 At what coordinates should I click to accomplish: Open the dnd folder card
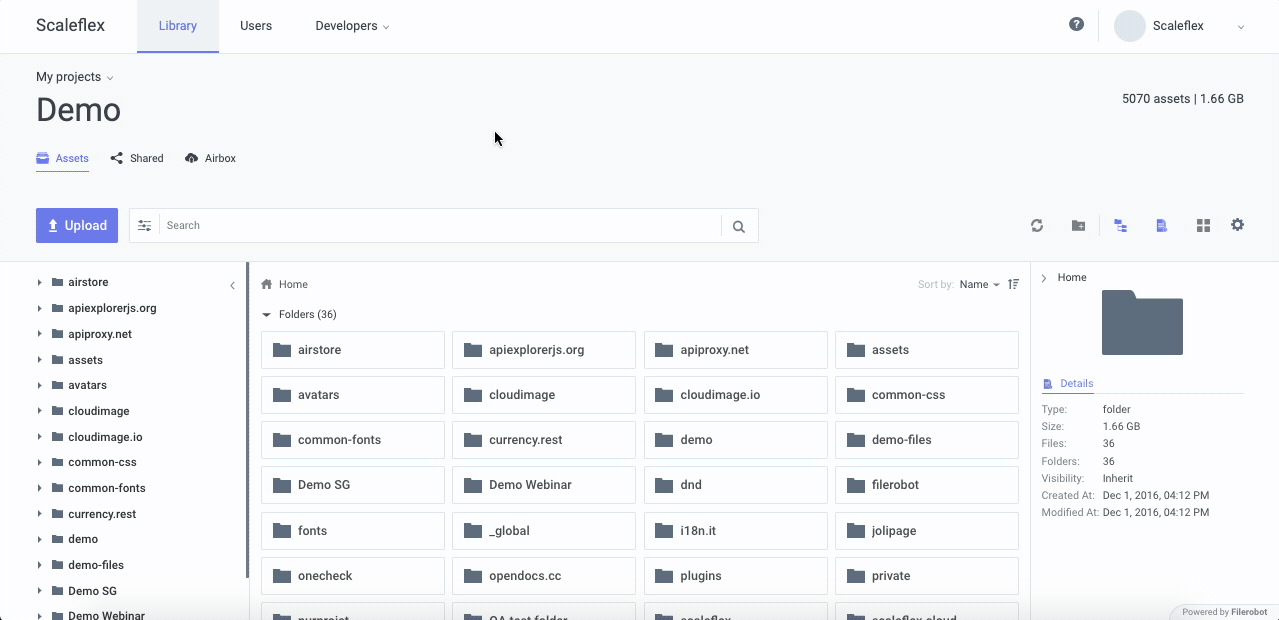click(736, 485)
